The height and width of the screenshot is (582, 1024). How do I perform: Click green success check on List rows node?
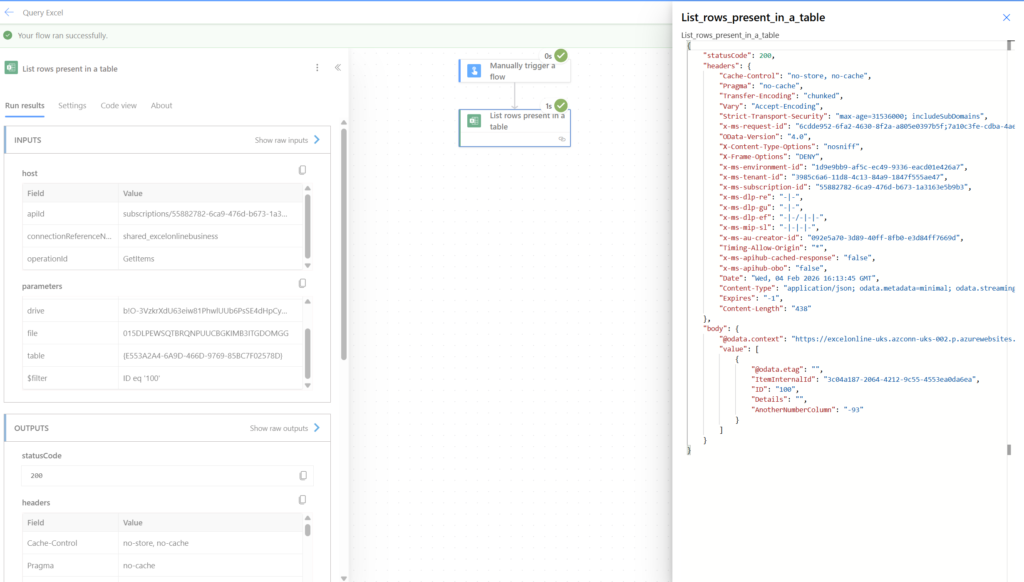click(x=561, y=105)
